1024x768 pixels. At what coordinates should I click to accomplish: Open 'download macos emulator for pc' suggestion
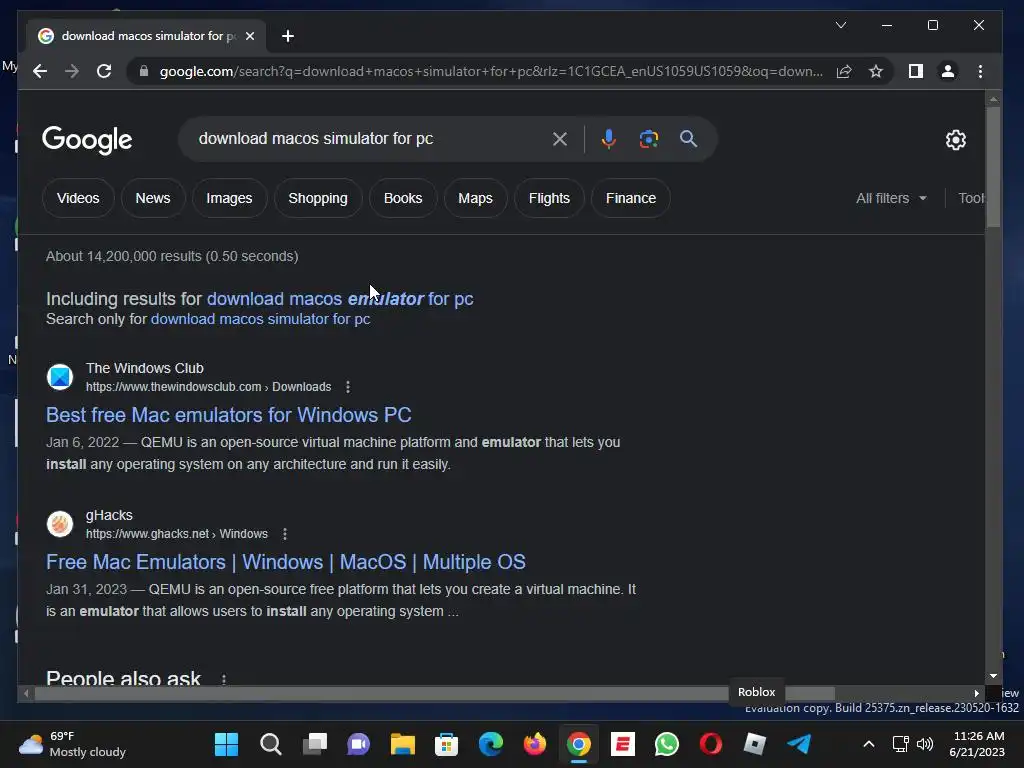tap(340, 298)
